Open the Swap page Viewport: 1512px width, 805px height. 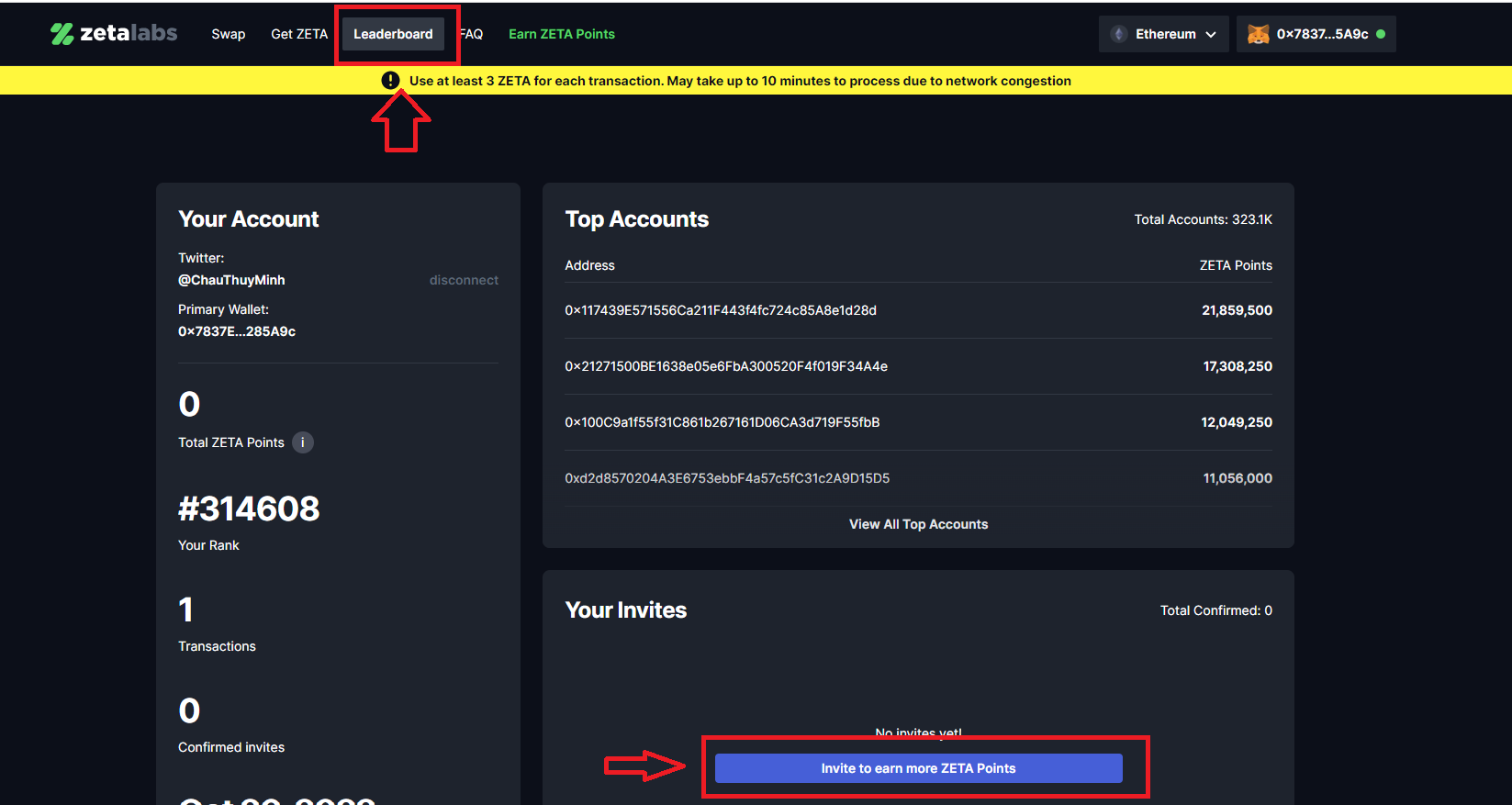228,34
